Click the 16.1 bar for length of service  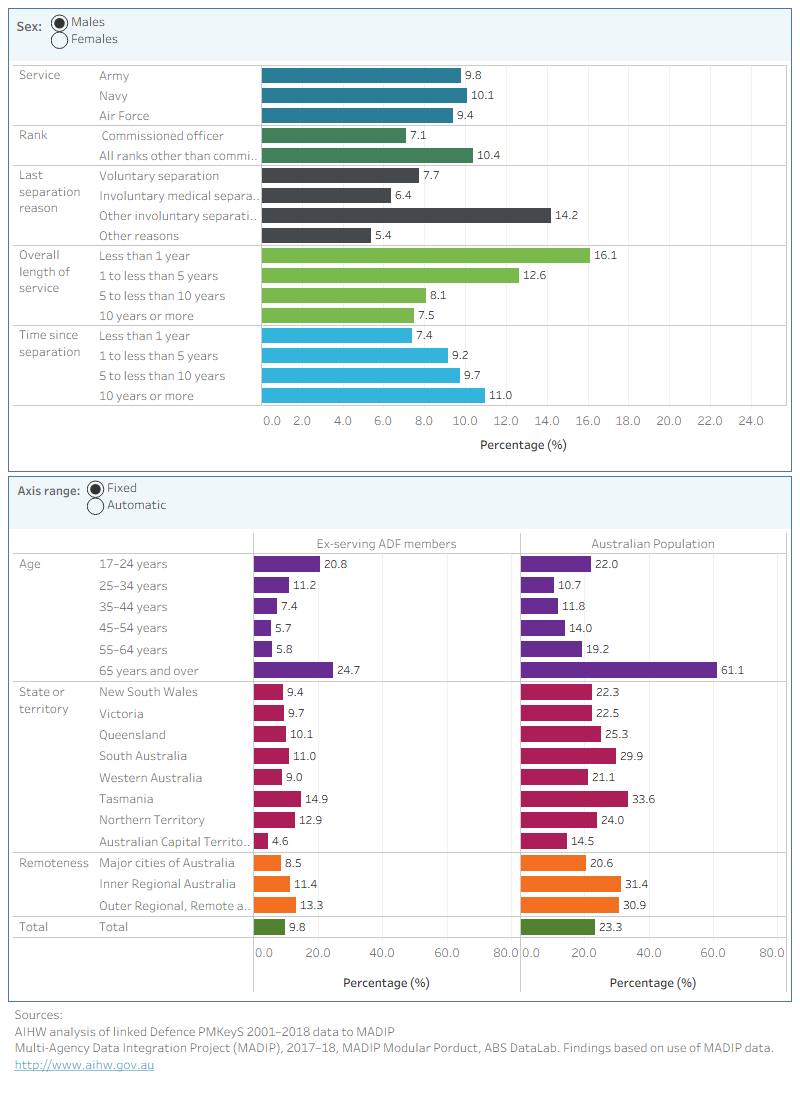425,255
